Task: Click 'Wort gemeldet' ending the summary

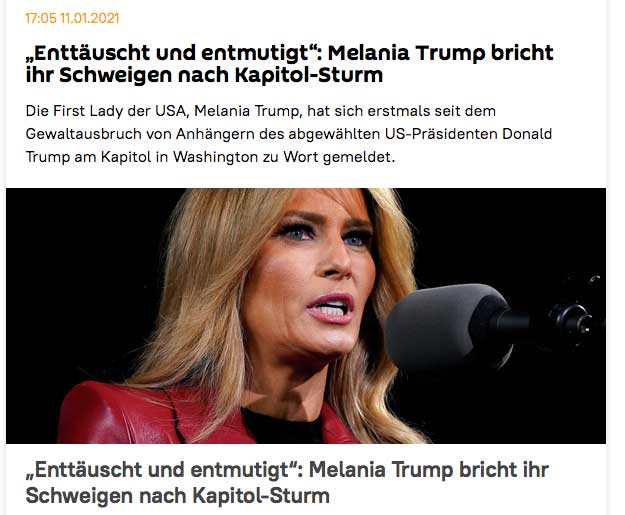Action: point(339,157)
